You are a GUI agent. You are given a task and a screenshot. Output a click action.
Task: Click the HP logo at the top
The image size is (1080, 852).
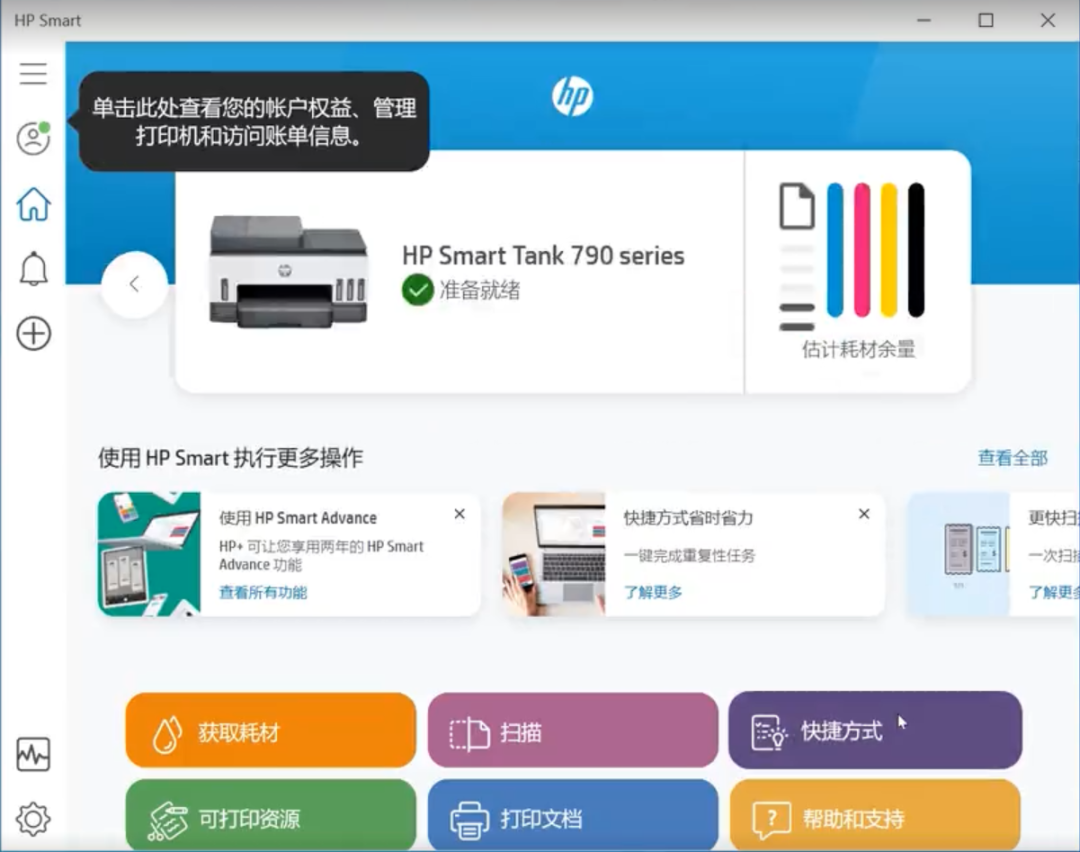[575, 95]
